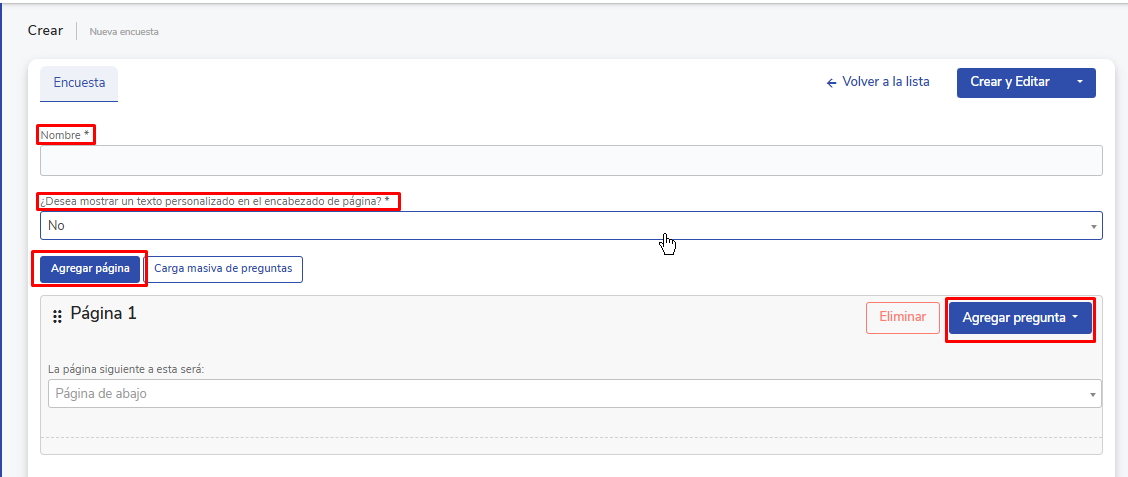Click the Volver a la lista link
The image size is (1128, 477).
click(885, 82)
